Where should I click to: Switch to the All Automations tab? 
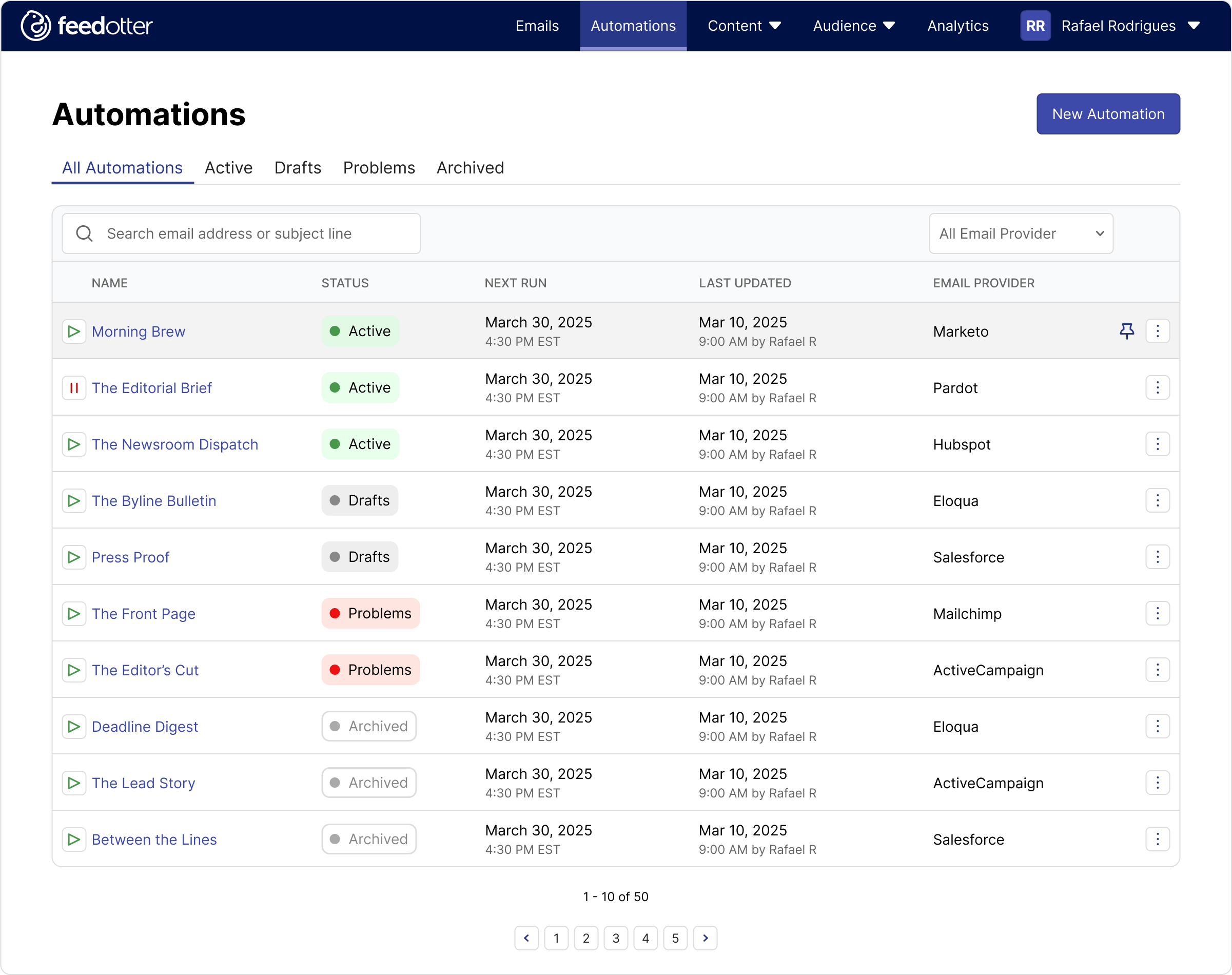122,168
